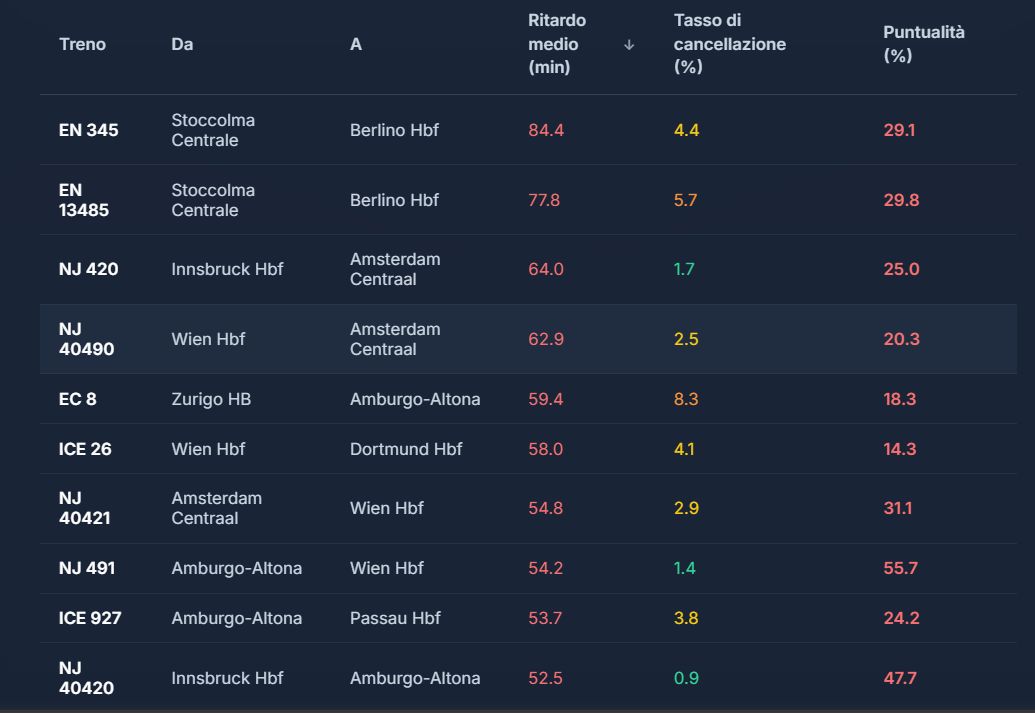
Task: Select train EC 8 from Zurigo HB
Action: (x=78, y=399)
